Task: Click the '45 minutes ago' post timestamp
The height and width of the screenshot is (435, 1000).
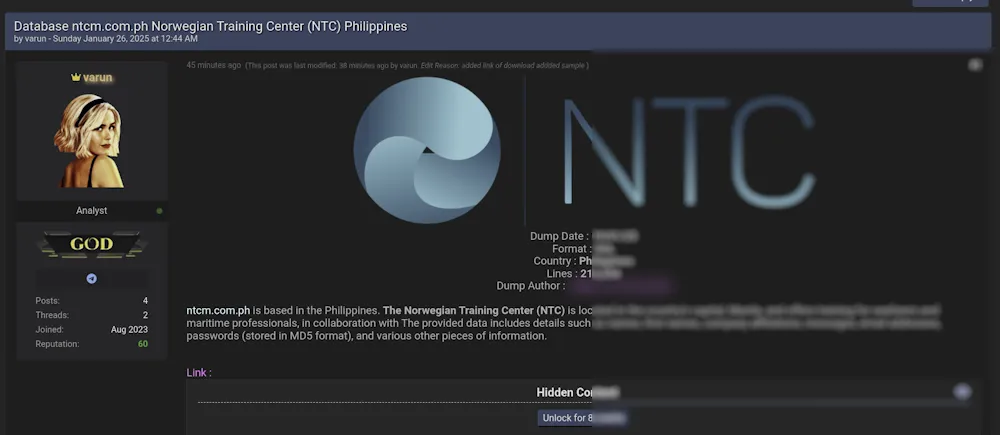Action: 214,65
